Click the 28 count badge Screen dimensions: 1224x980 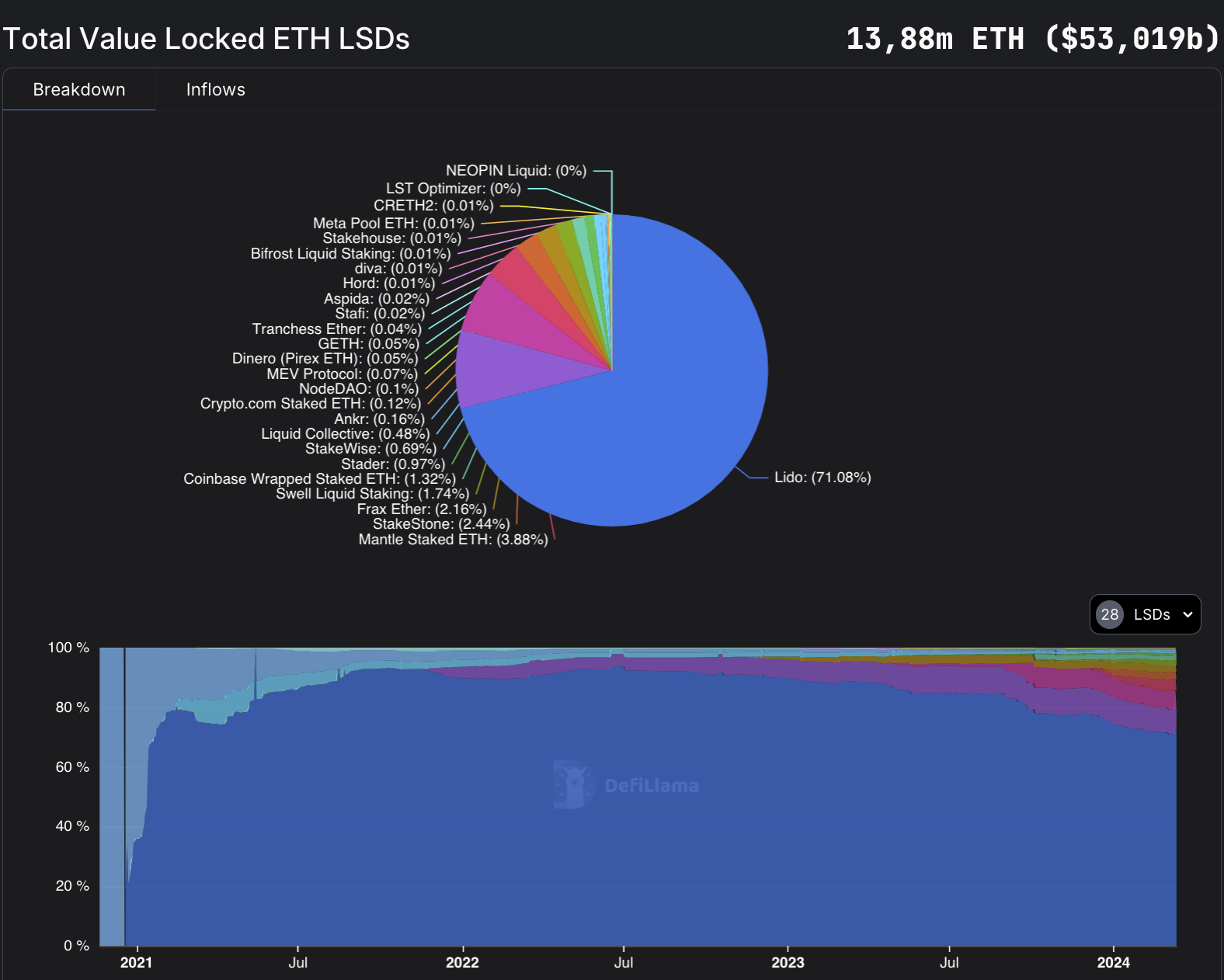coord(1110,614)
